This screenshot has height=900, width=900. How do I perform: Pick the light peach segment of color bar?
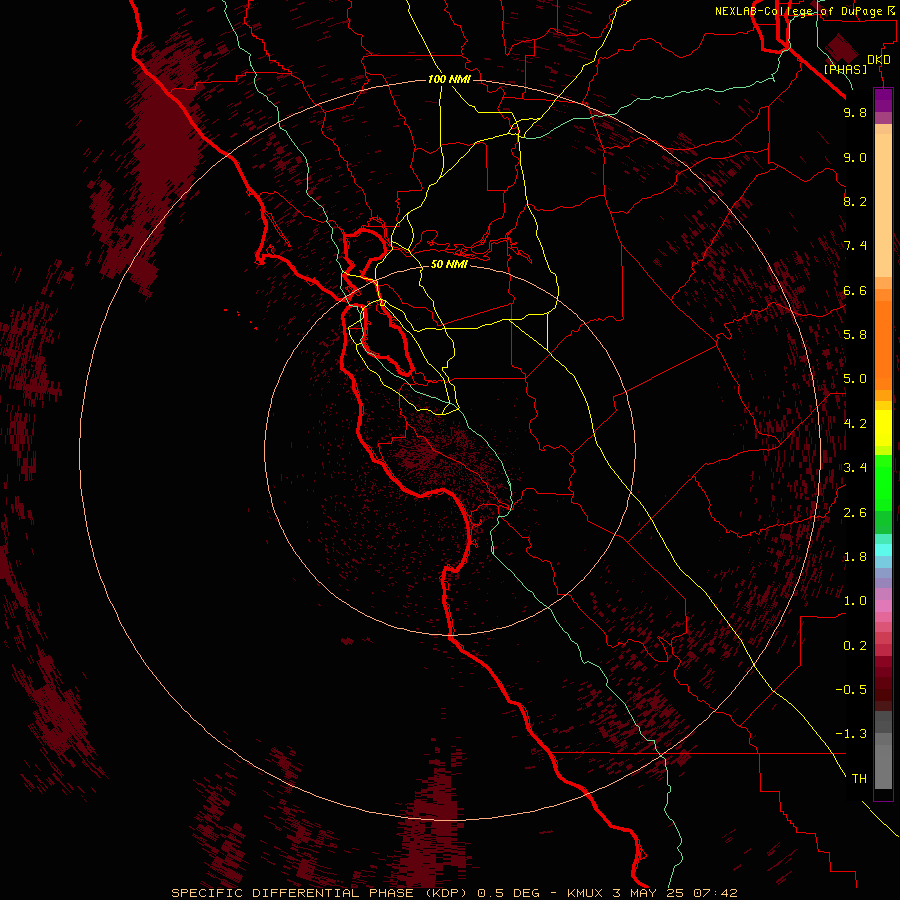[x=883, y=205]
